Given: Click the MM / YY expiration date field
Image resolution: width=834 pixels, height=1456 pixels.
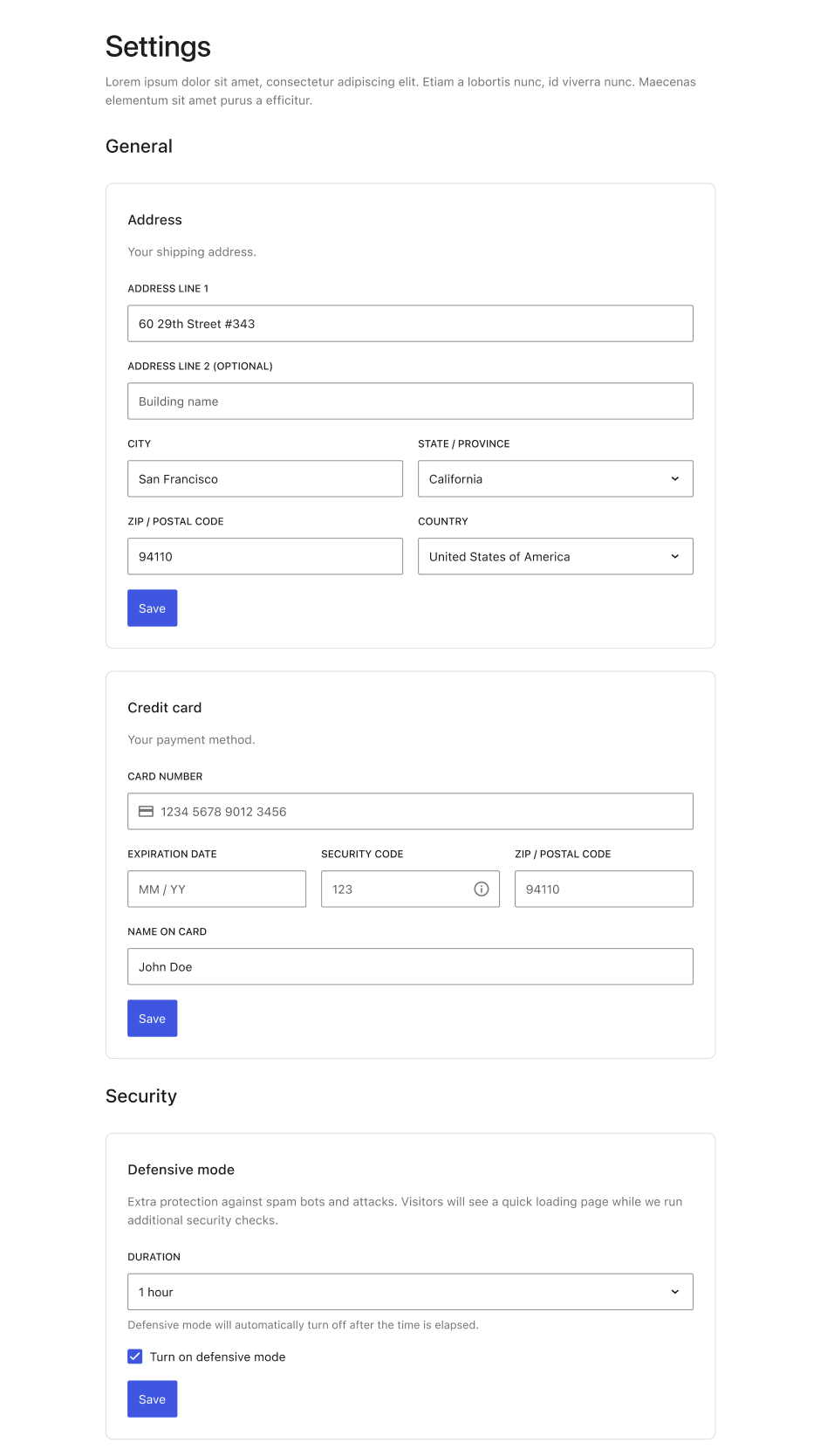Looking at the screenshot, I should [x=216, y=889].
